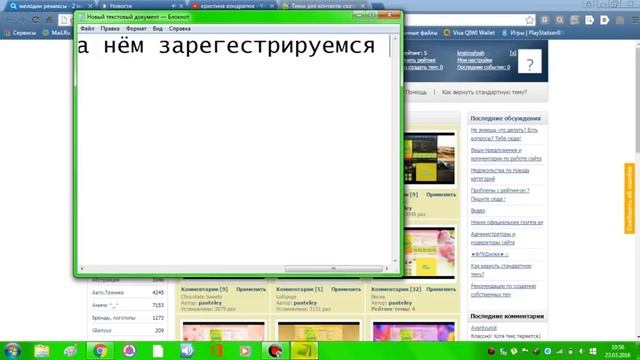Viewport: 640px width, 360px height.
Task: Open the Помощь link
Action: pos(416,92)
